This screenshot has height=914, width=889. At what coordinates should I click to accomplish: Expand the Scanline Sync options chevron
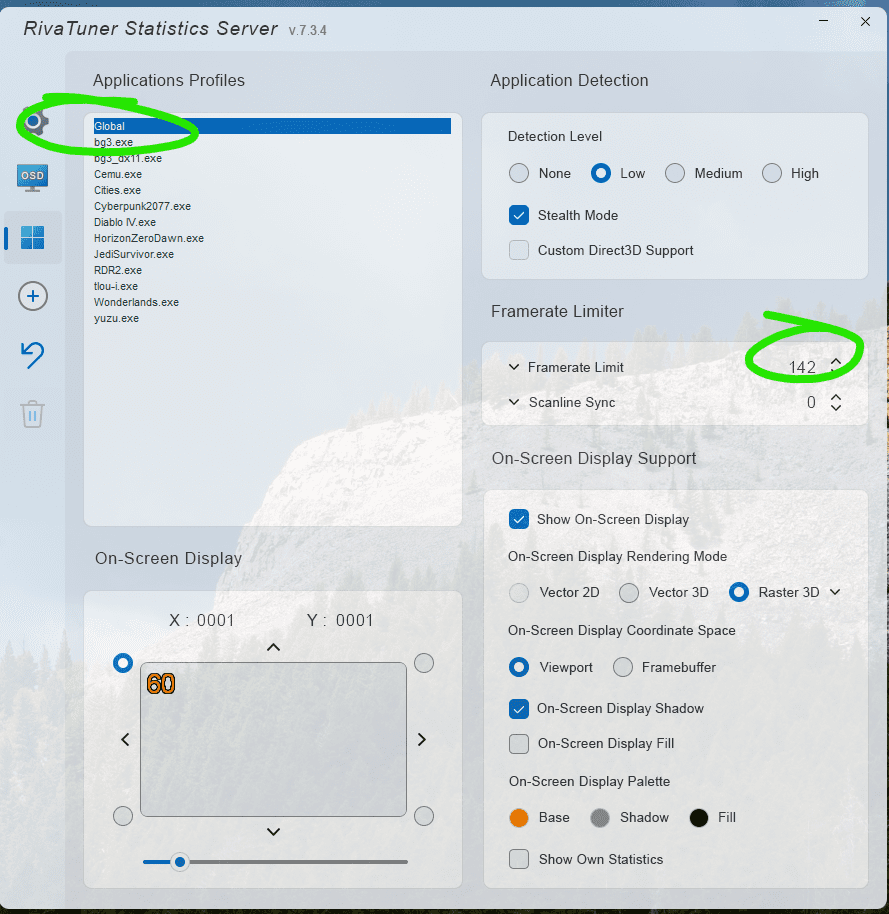(x=514, y=402)
